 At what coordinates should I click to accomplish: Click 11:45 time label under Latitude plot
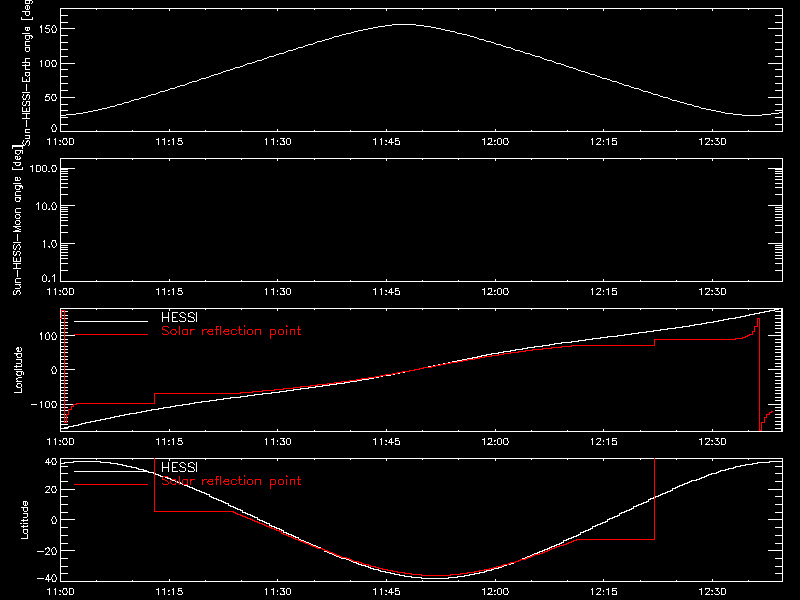(386, 592)
